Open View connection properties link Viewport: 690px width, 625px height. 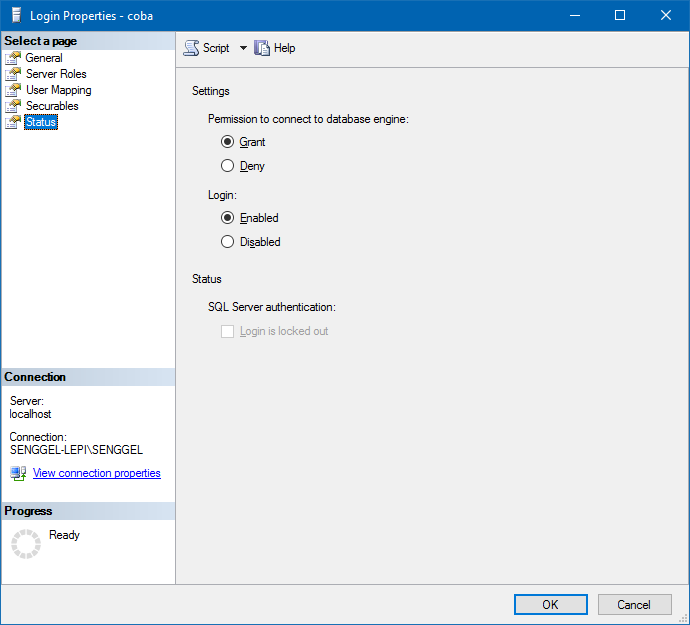point(96,473)
